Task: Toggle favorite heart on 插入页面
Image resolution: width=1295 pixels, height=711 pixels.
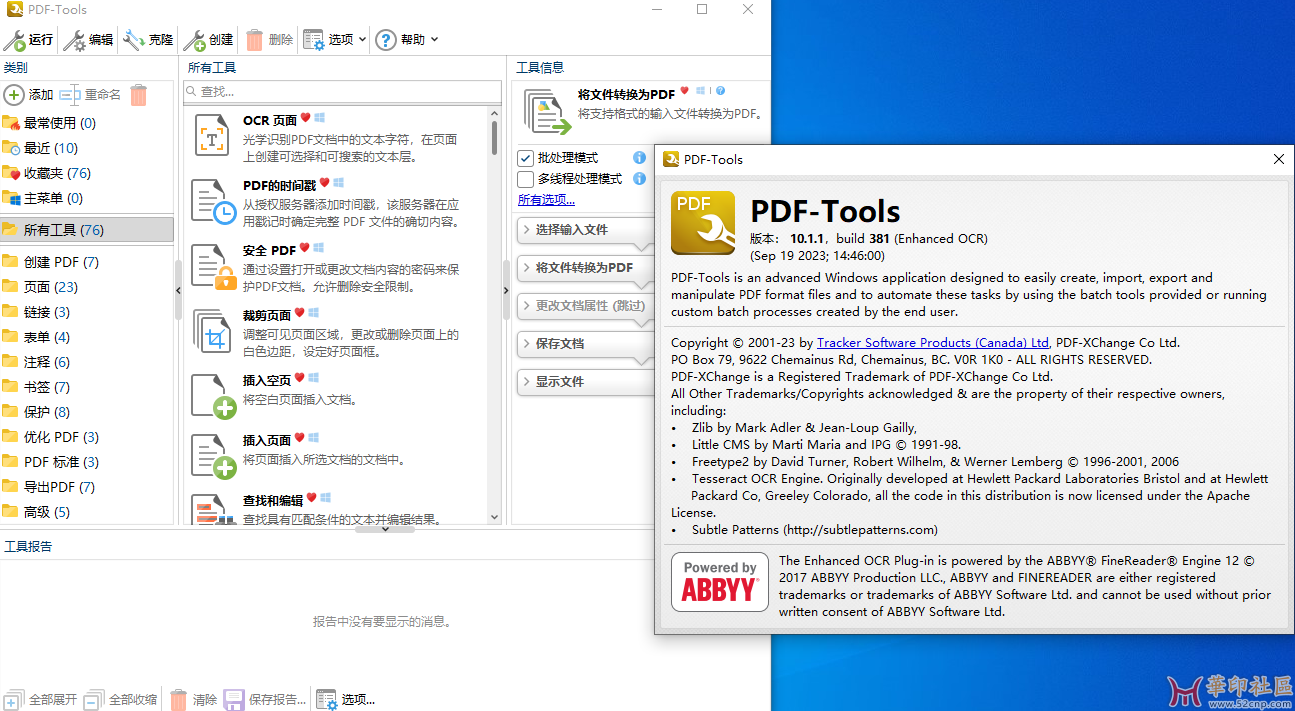Action: [299, 438]
